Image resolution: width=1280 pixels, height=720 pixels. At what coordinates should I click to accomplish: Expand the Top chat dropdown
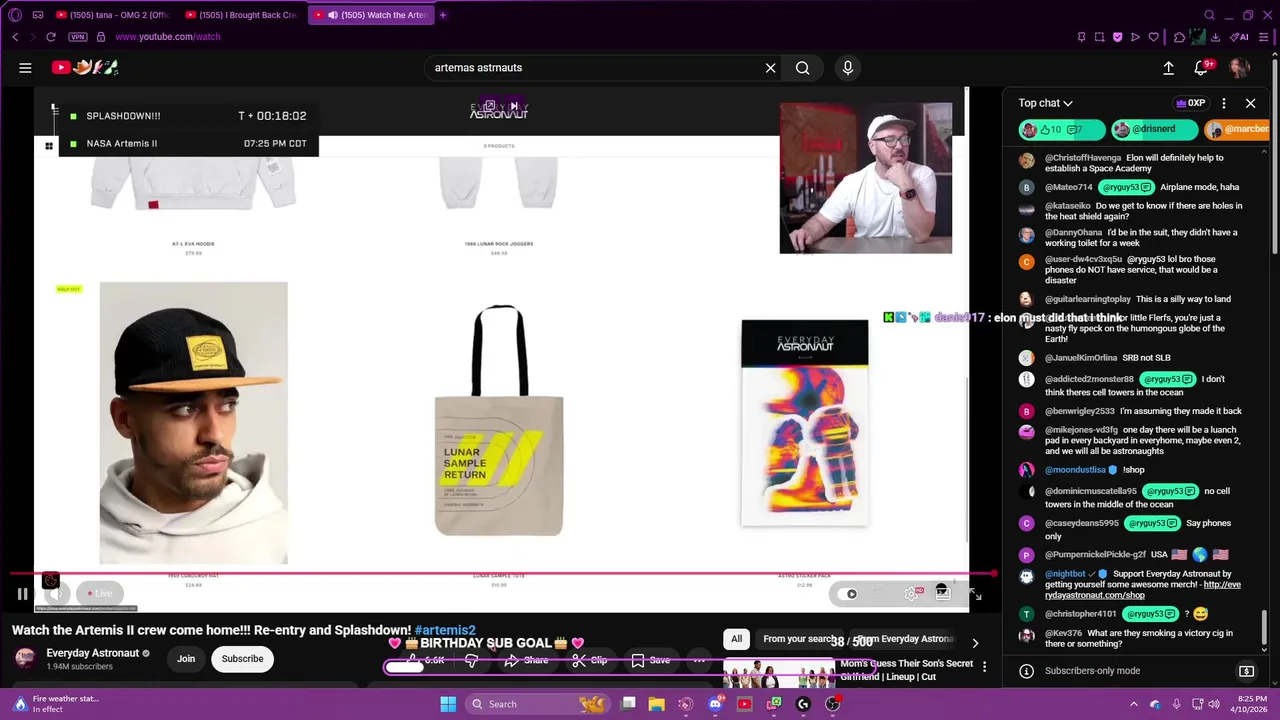pos(1045,103)
